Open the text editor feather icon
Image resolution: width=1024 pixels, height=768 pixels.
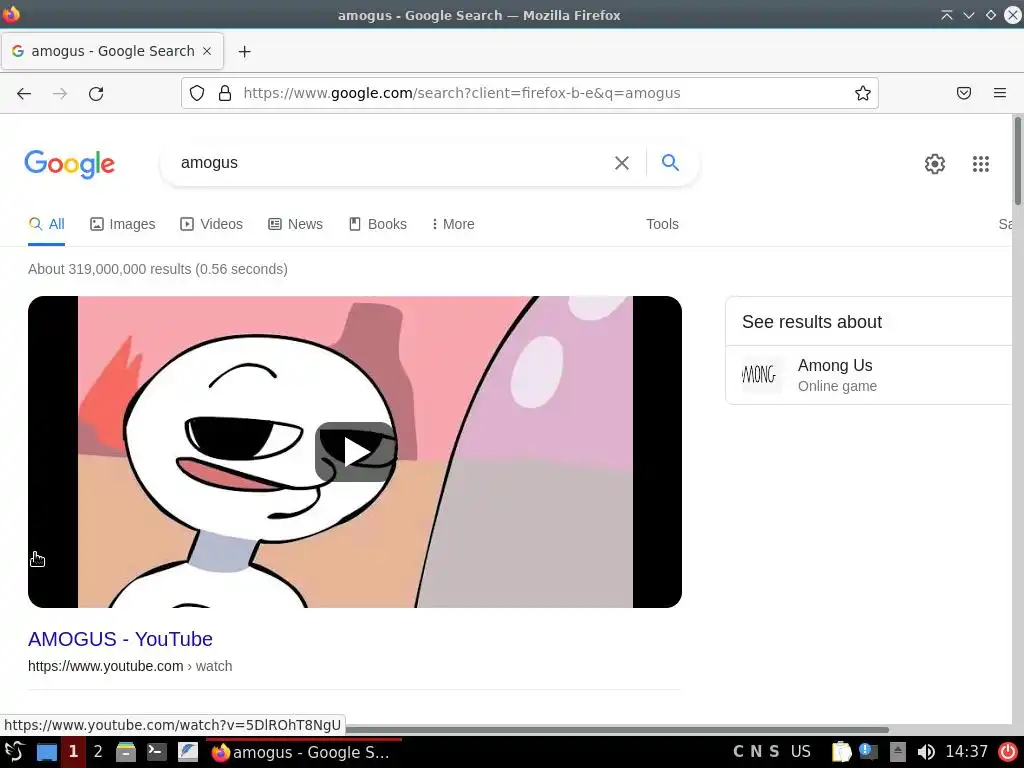point(188,752)
